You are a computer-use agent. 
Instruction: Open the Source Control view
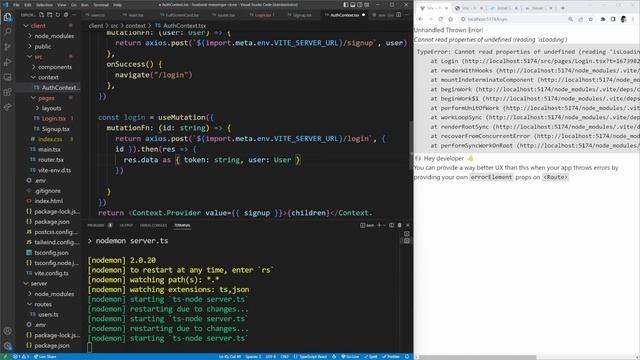click(7, 47)
